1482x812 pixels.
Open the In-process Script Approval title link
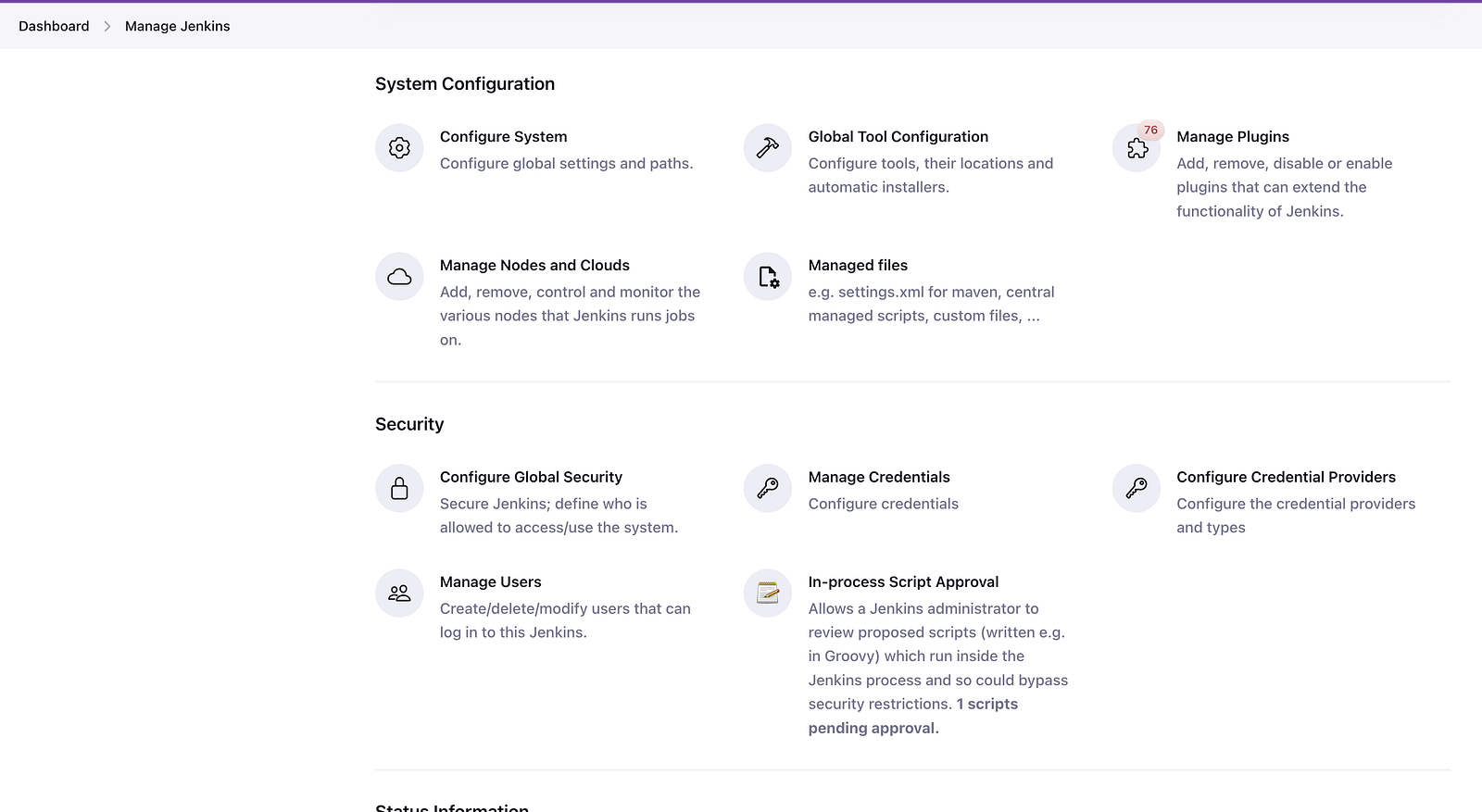[x=903, y=581]
